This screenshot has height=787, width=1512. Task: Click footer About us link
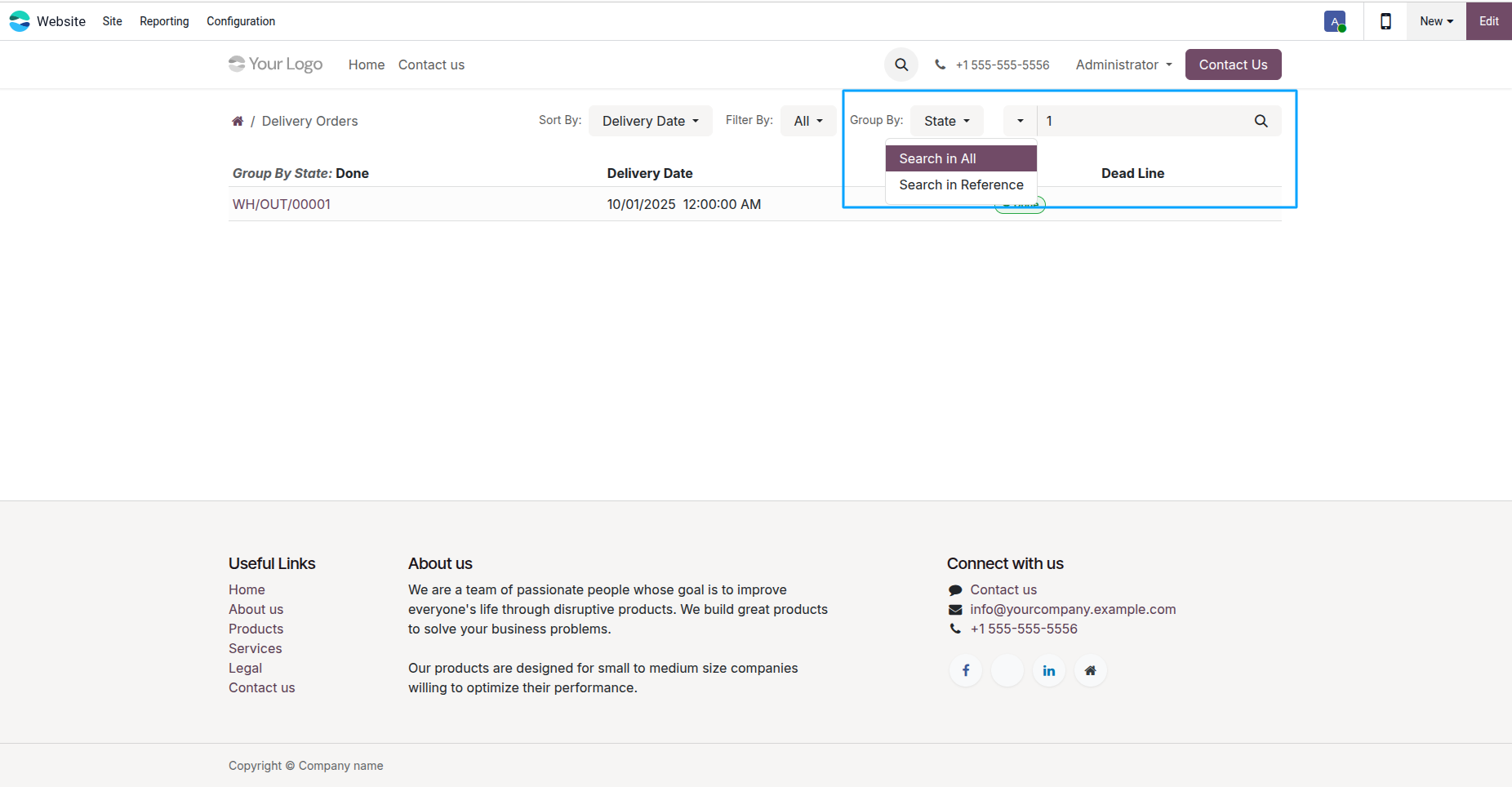coord(256,609)
